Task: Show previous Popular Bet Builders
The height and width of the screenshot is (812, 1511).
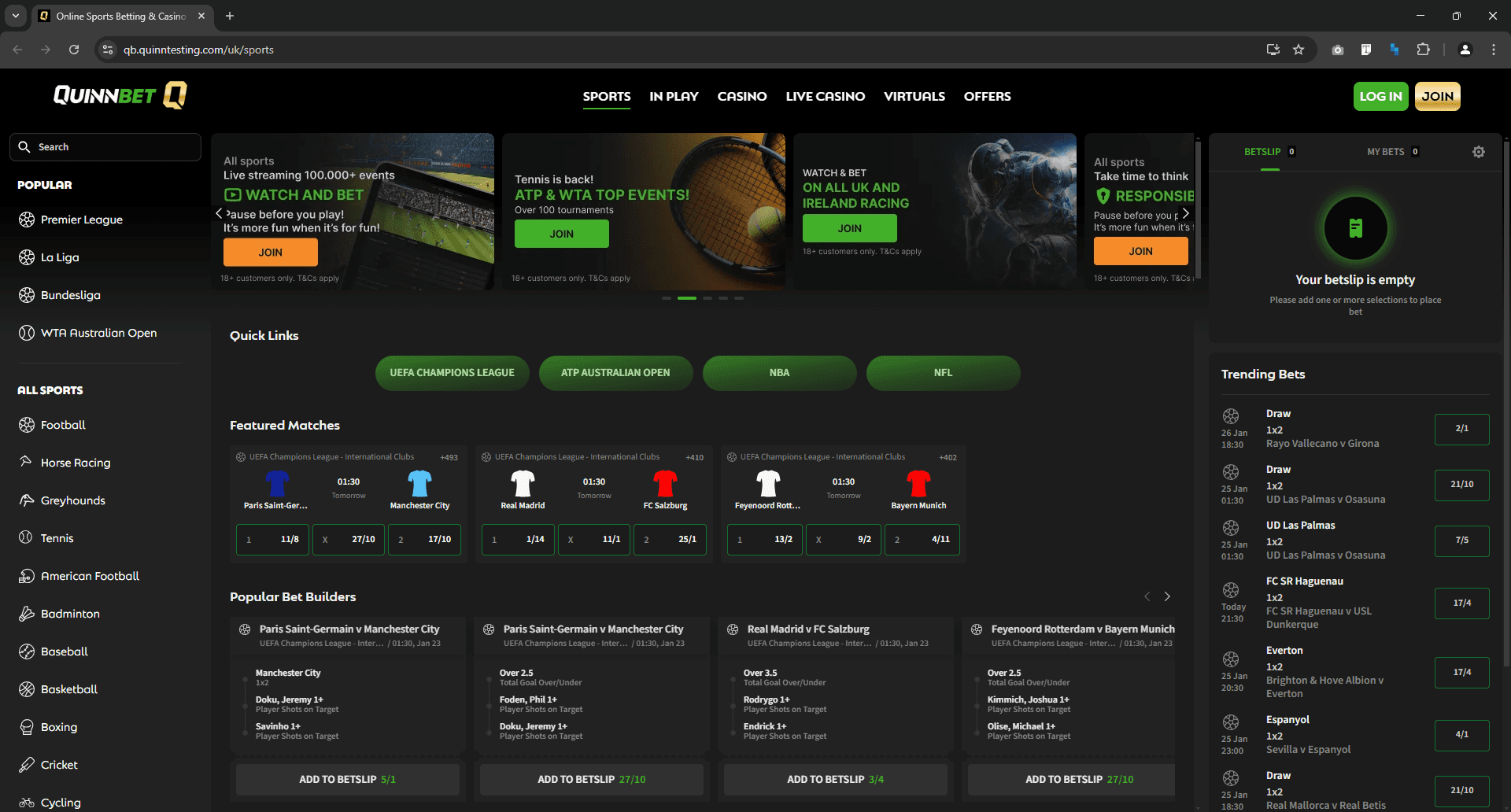Action: [x=1147, y=596]
